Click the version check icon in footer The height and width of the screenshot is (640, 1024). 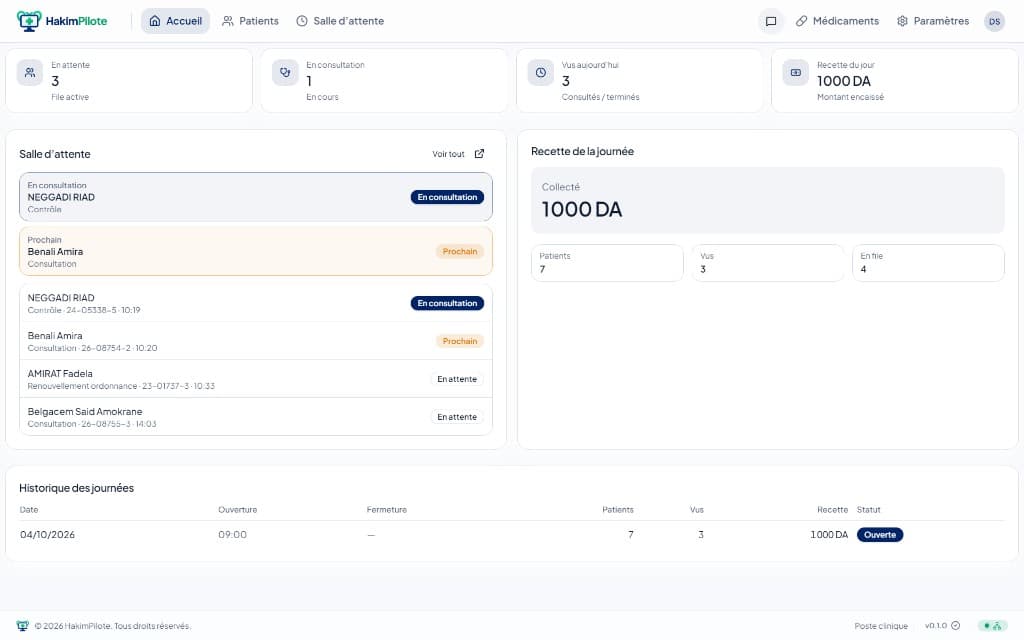[x=955, y=625]
